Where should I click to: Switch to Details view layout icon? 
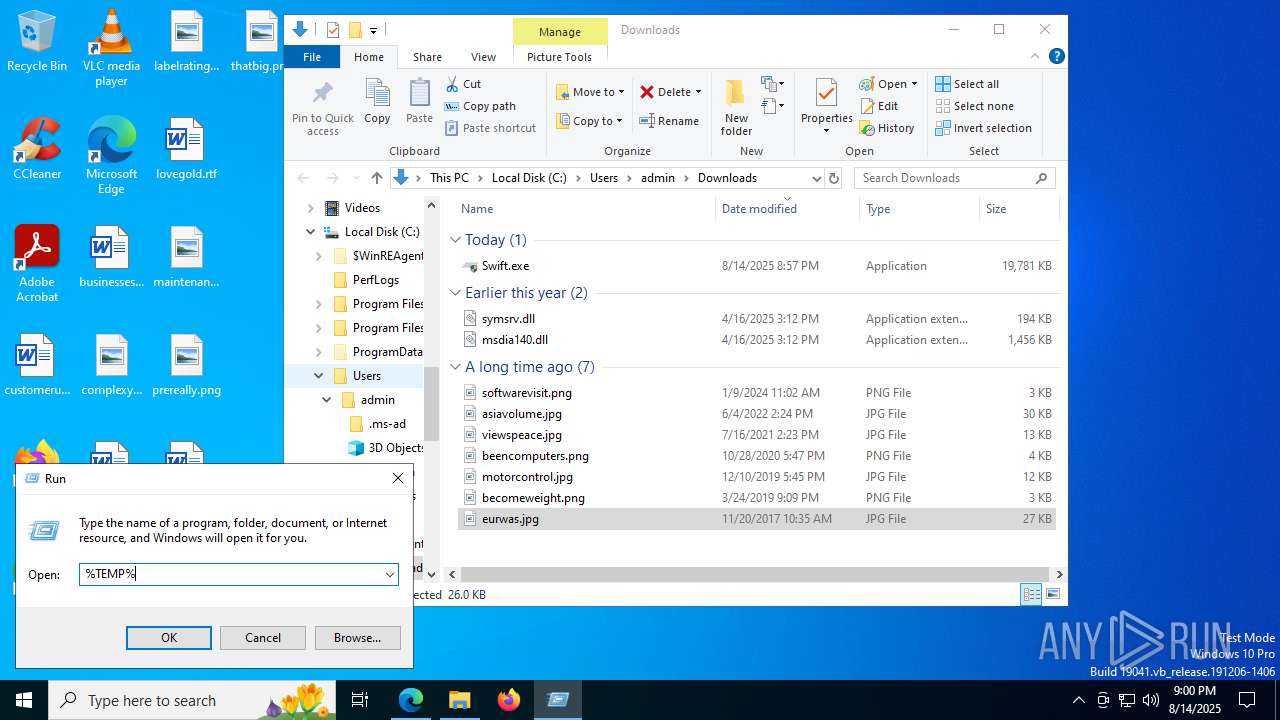(x=1031, y=594)
